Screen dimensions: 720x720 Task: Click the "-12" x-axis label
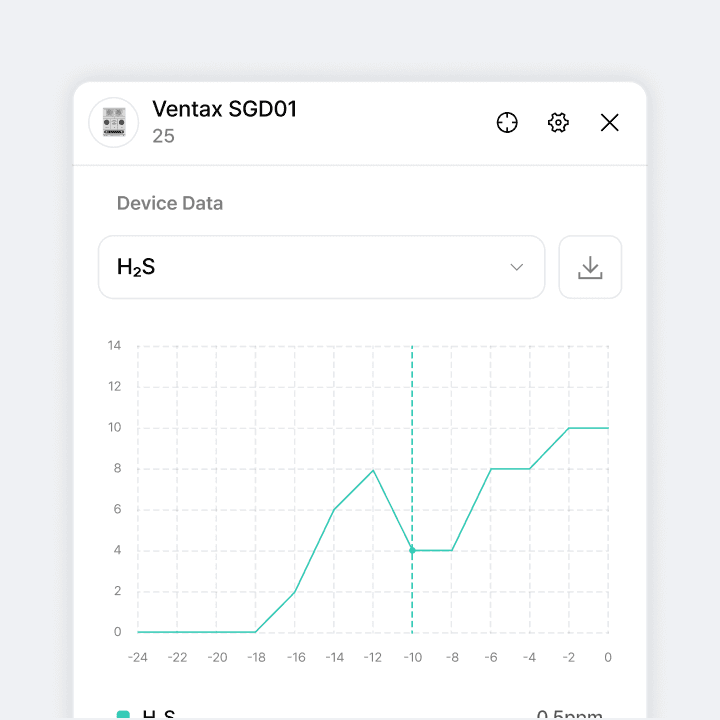(373, 657)
